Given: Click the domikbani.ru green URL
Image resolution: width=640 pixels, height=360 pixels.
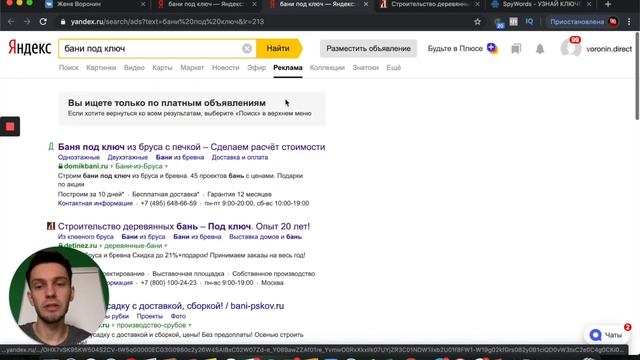Looking at the screenshot, I should pos(86,166).
